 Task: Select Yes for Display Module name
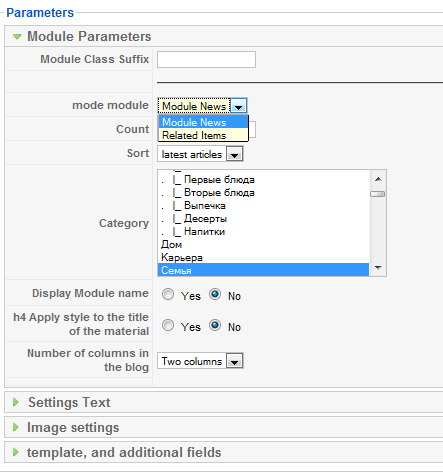[168, 294]
